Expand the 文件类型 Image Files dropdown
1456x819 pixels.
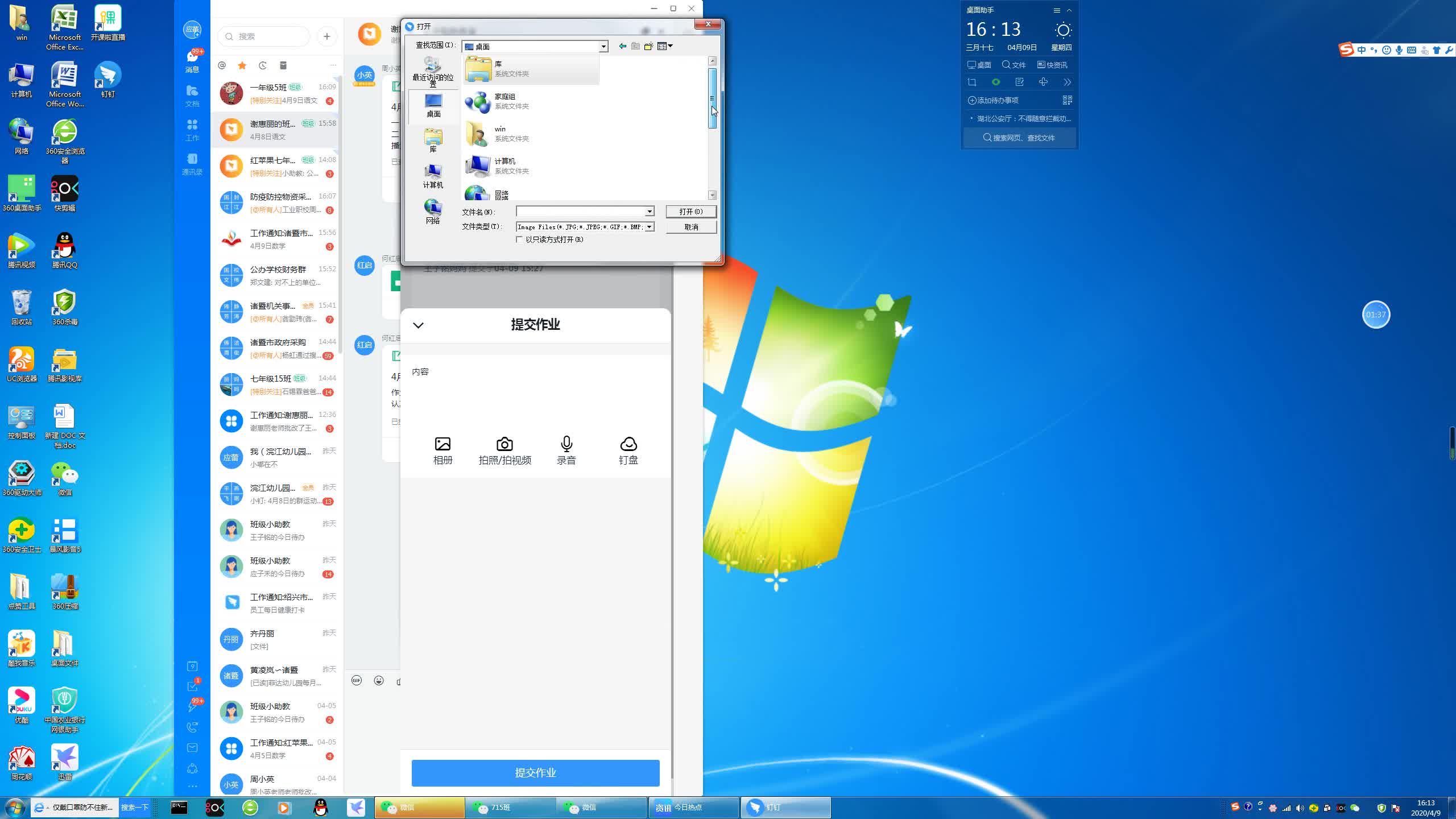649,227
